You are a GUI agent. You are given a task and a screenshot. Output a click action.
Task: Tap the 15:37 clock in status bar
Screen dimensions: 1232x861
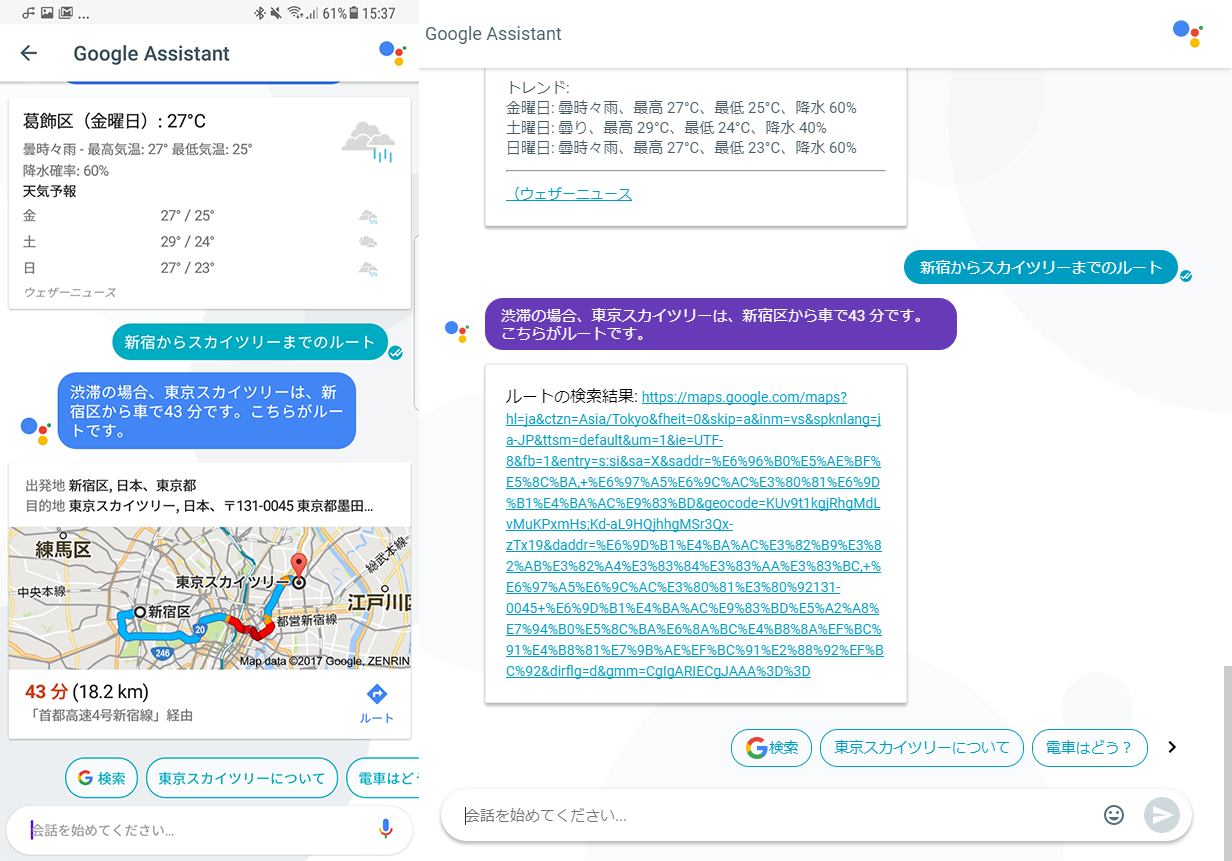tap(381, 14)
